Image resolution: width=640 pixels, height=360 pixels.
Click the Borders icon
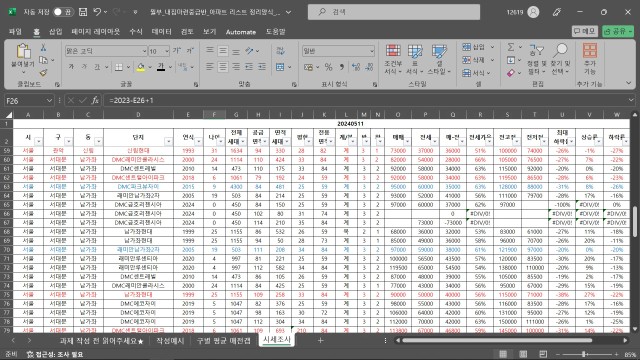(119, 67)
